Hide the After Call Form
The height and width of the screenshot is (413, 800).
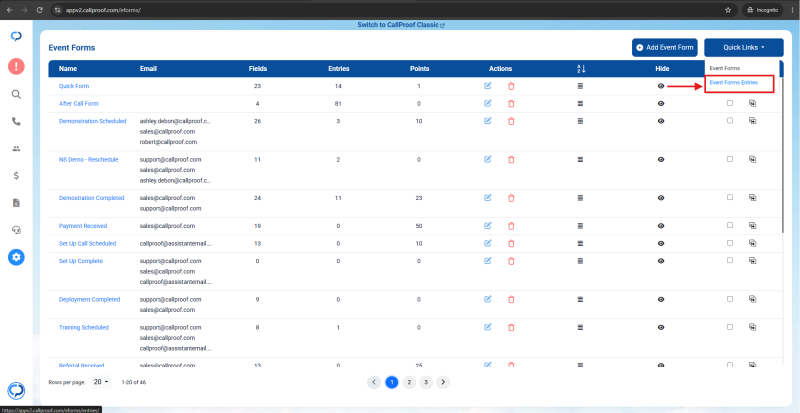click(661, 104)
